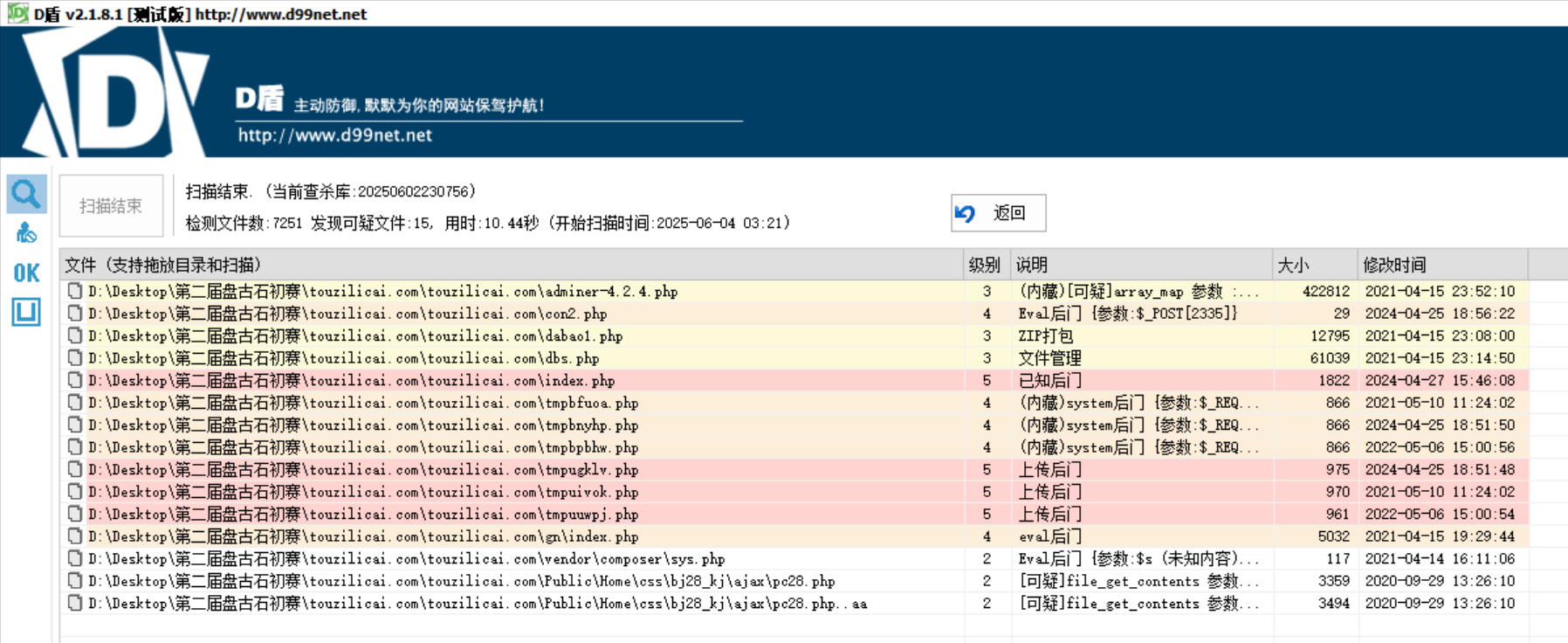Click the file icon beside con2.php
Viewport: 1568px width, 643px height.
pyautogui.click(x=75, y=314)
